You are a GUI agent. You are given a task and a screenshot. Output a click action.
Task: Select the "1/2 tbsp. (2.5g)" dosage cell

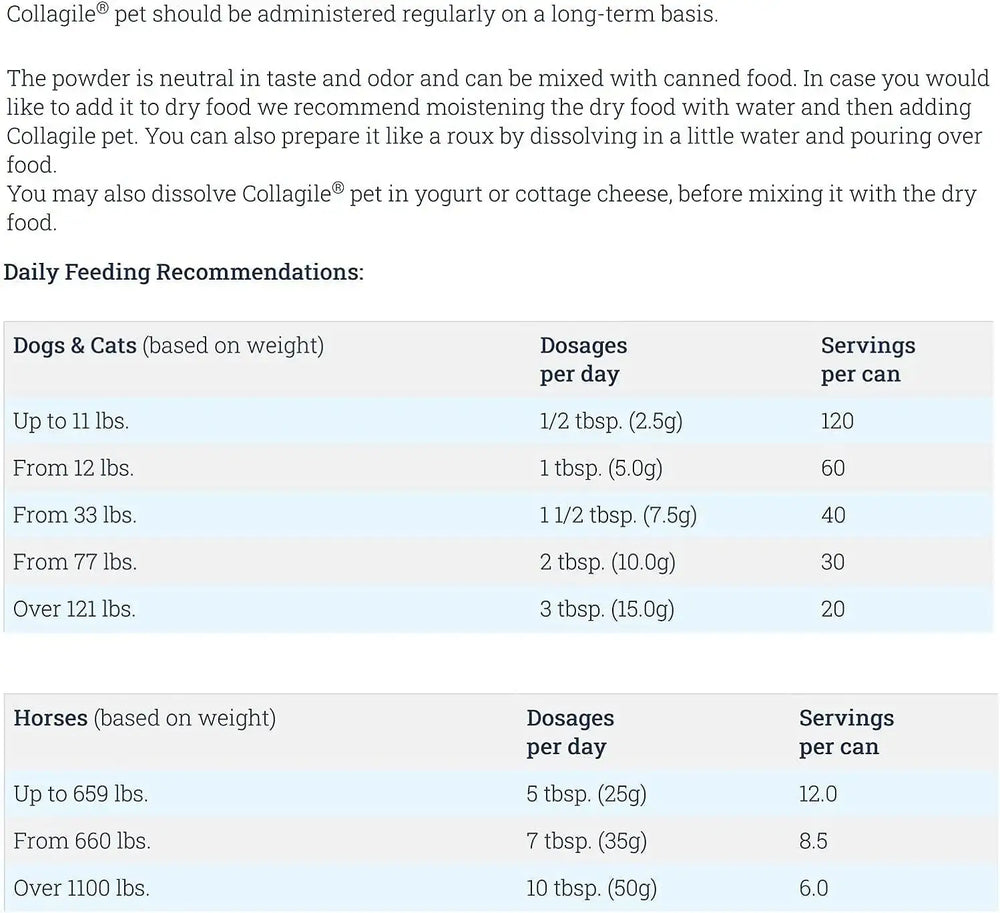[x=611, y=421]
